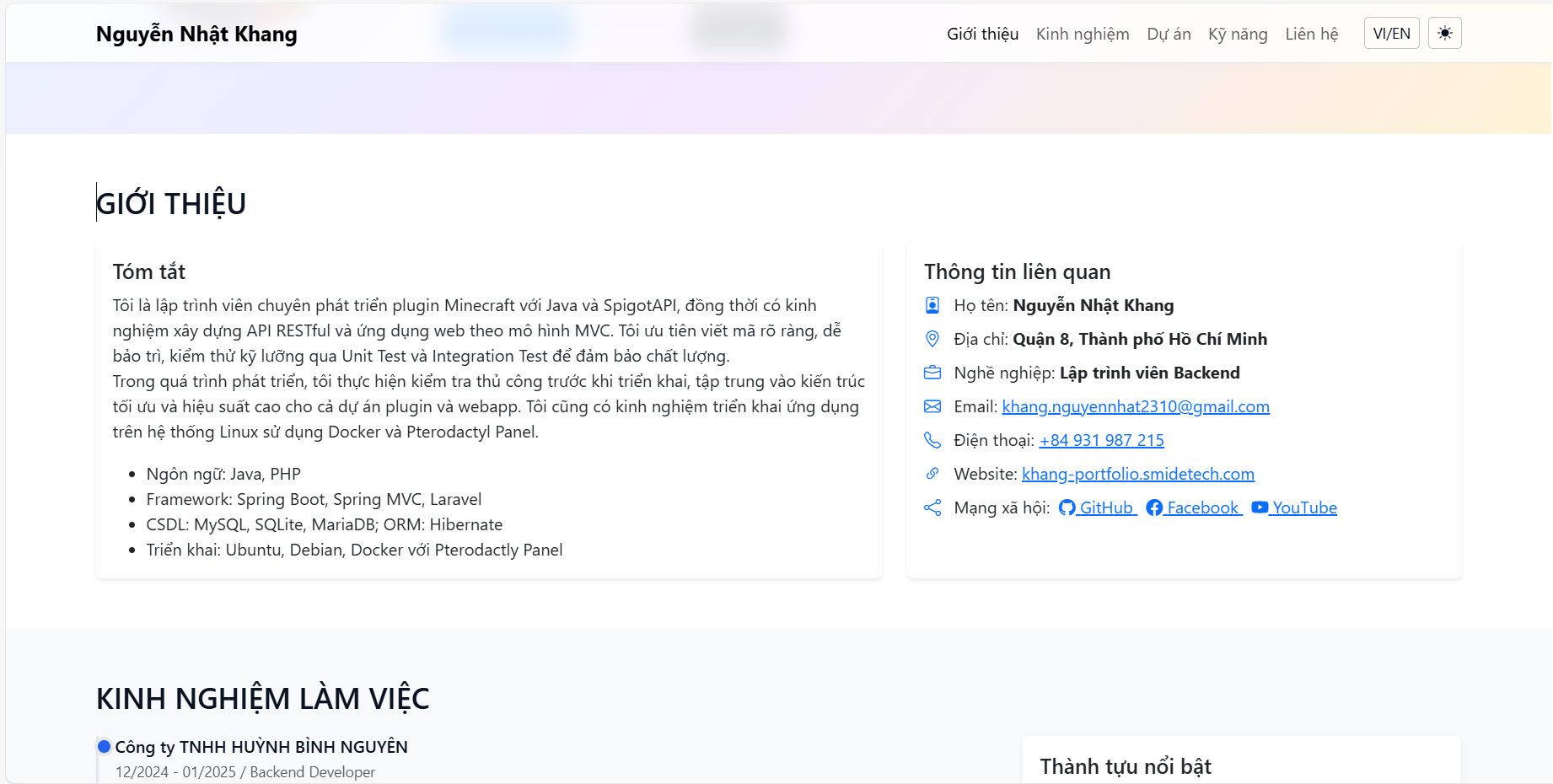Click the GitHub octocat logo icon
Image resolution: width=1553 pixels, height=784 pixels.
tap(1067, 507)
